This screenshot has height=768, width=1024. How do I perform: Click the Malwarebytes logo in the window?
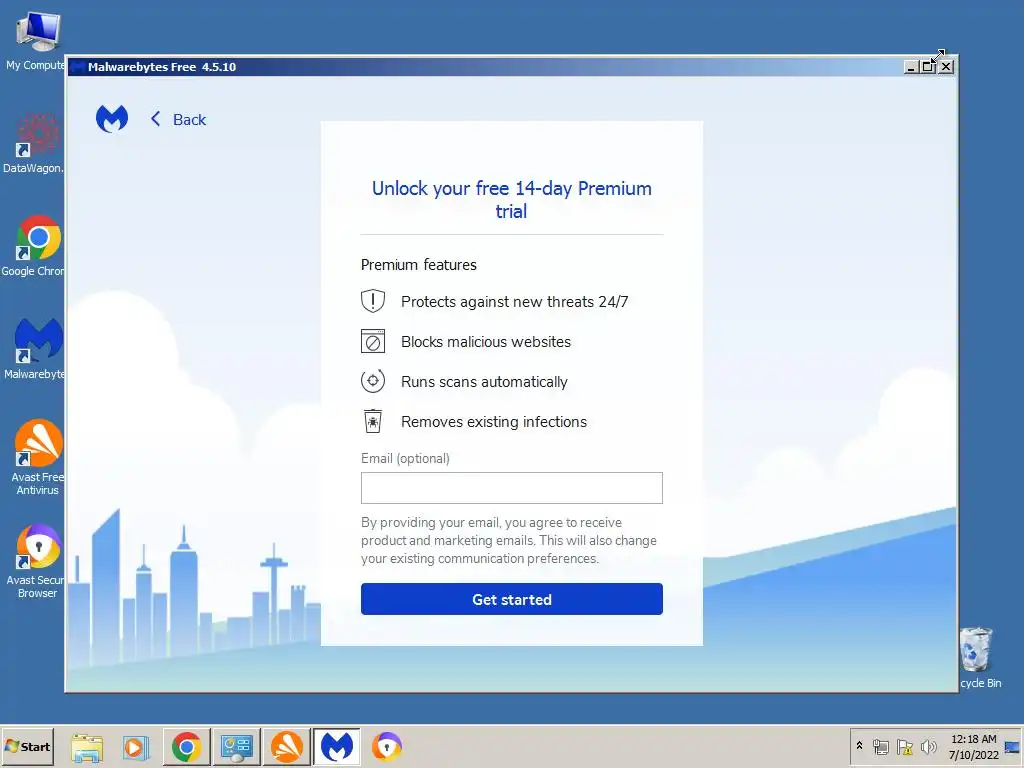point(112,119)
